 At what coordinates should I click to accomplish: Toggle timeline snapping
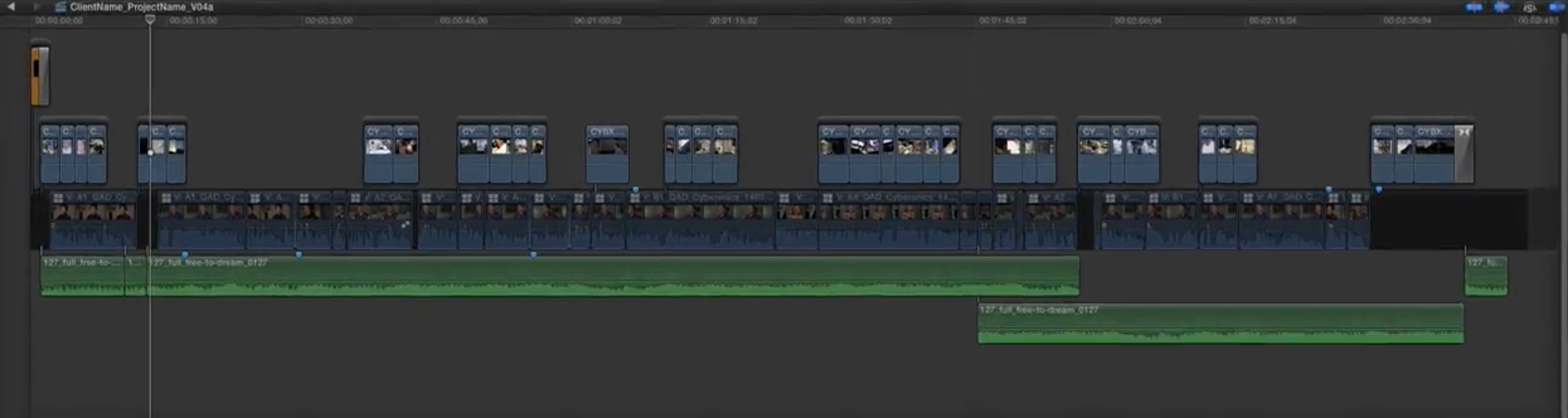tap(1557, 8)
